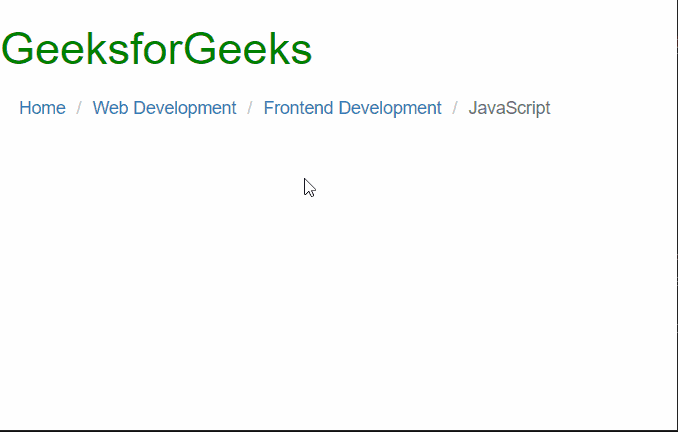Image resolution: width=678 pixels, height=432 pixels.
Task: Click the last breadcrumb item
Action: coord(509,108)
